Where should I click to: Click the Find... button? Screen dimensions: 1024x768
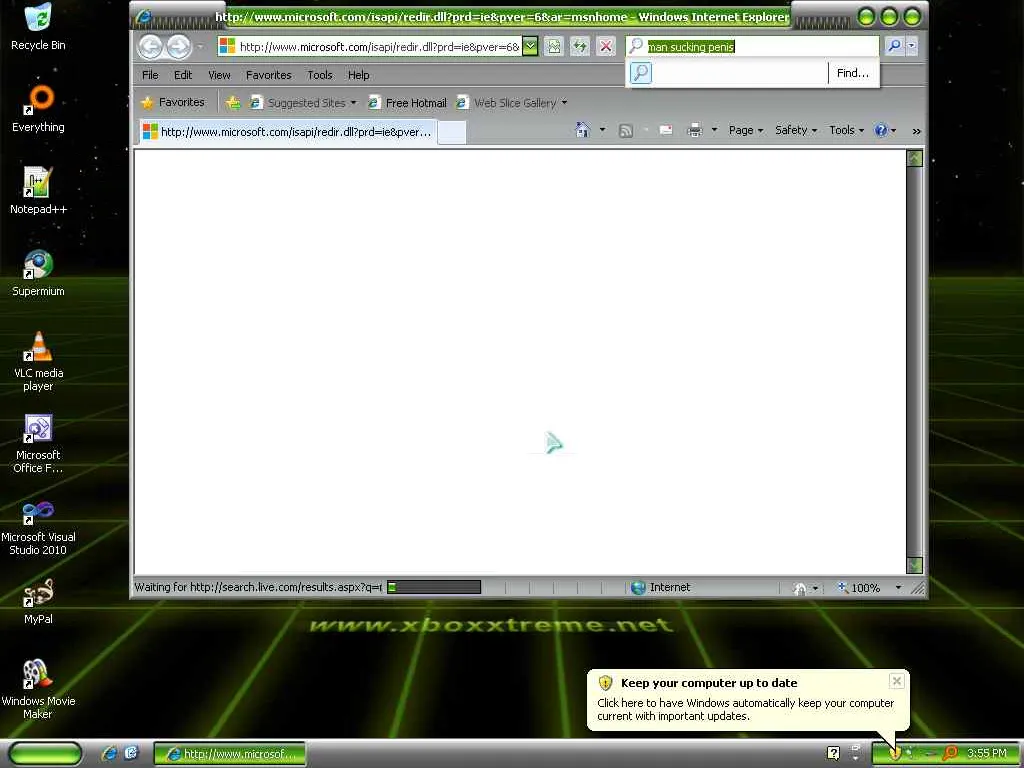click(x=853, y=73)
